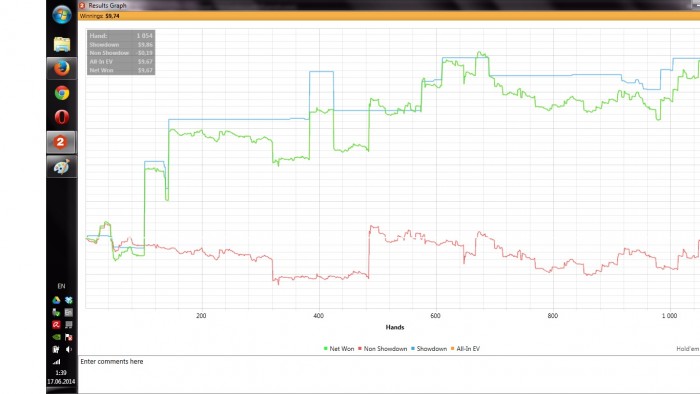This screenshot has width=700, height=394.
Task: Click the Winnings: $9,74 orange header
Action: point(389,16)
